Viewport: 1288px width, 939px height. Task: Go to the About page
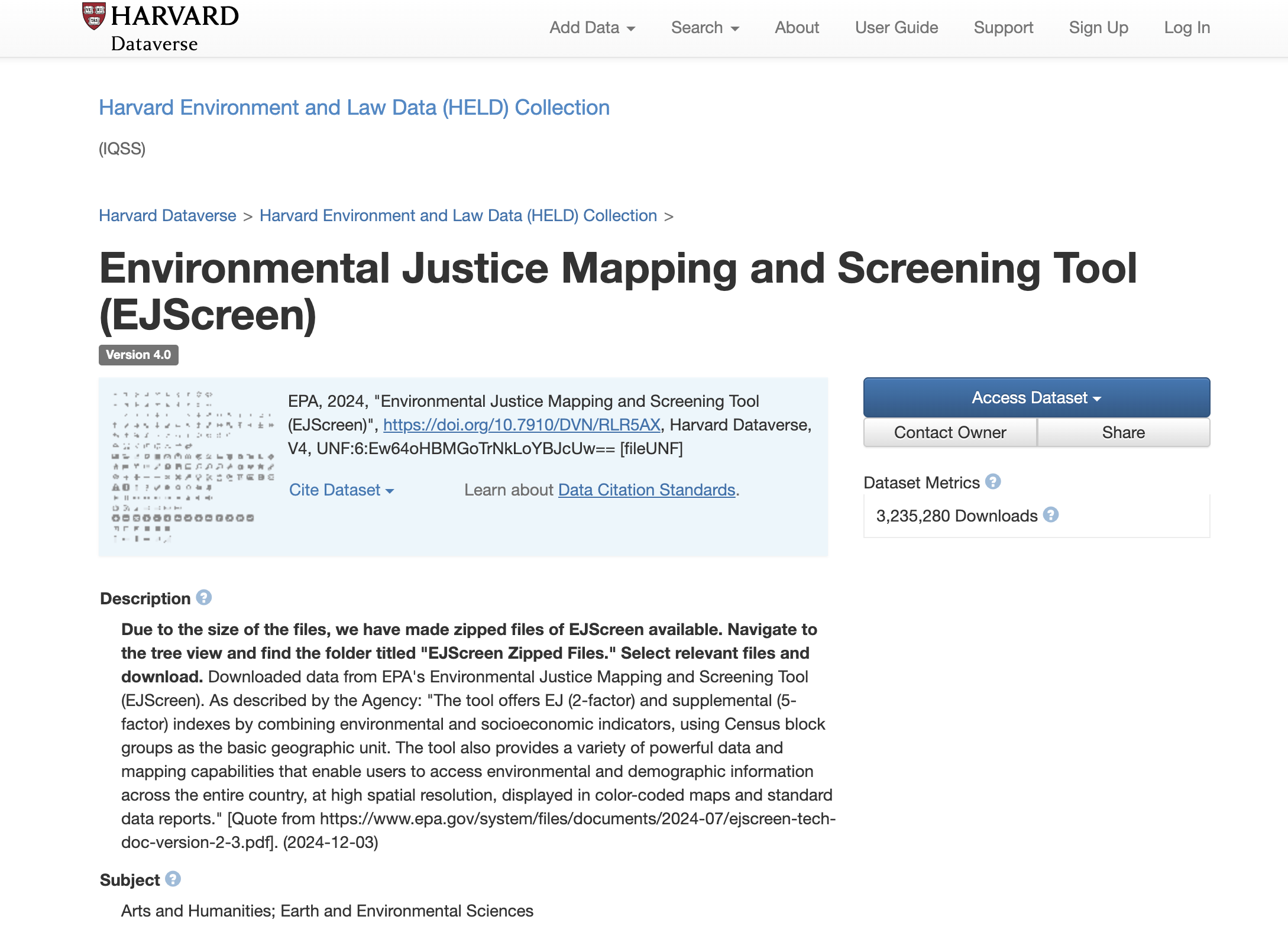[797, 28]
